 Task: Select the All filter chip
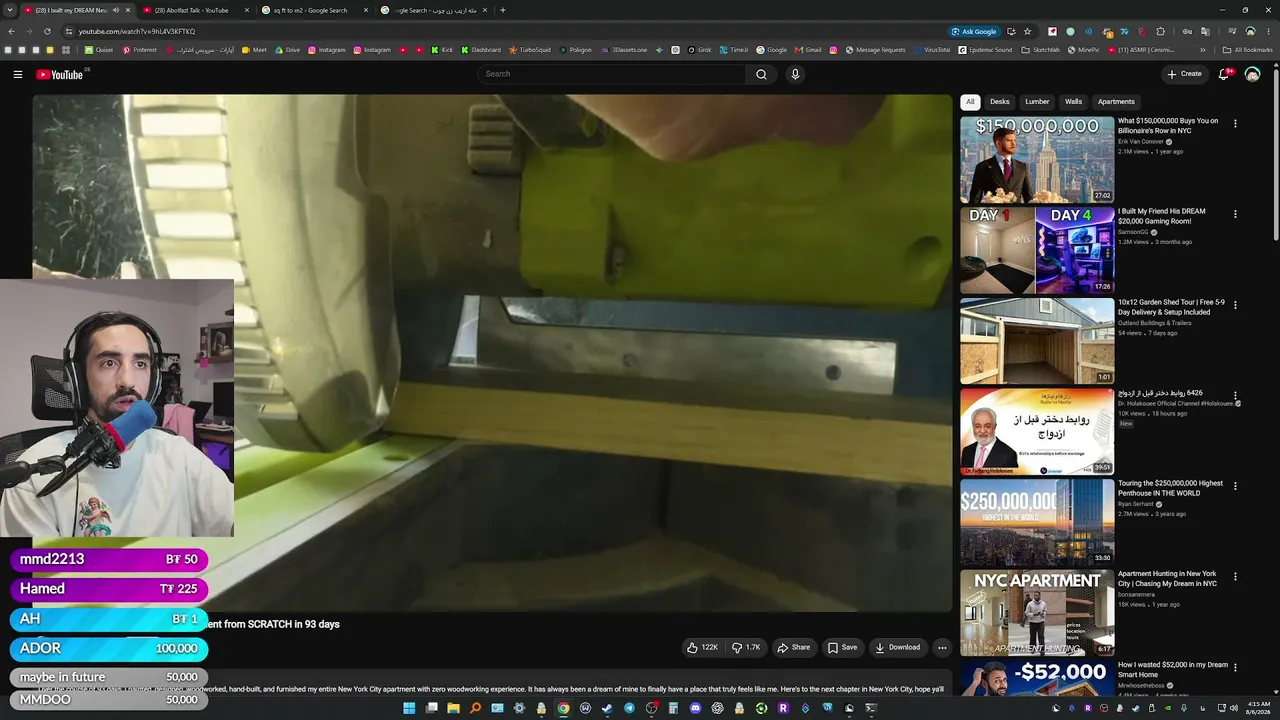coord(970,101)
